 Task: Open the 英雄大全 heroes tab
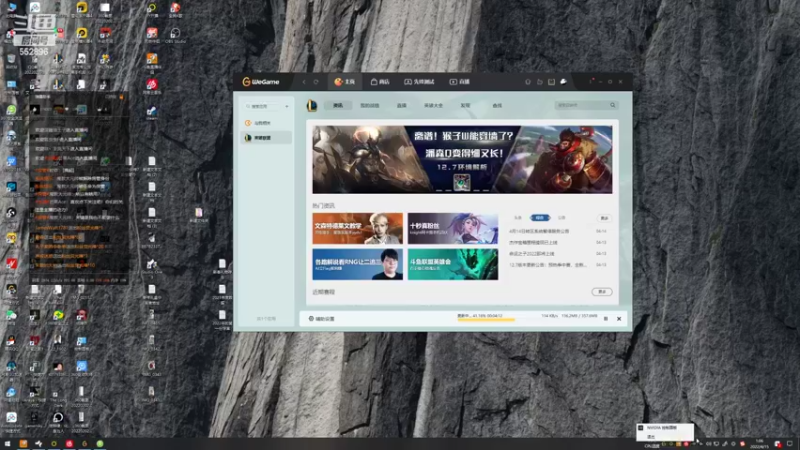click(x=433, y=106)
